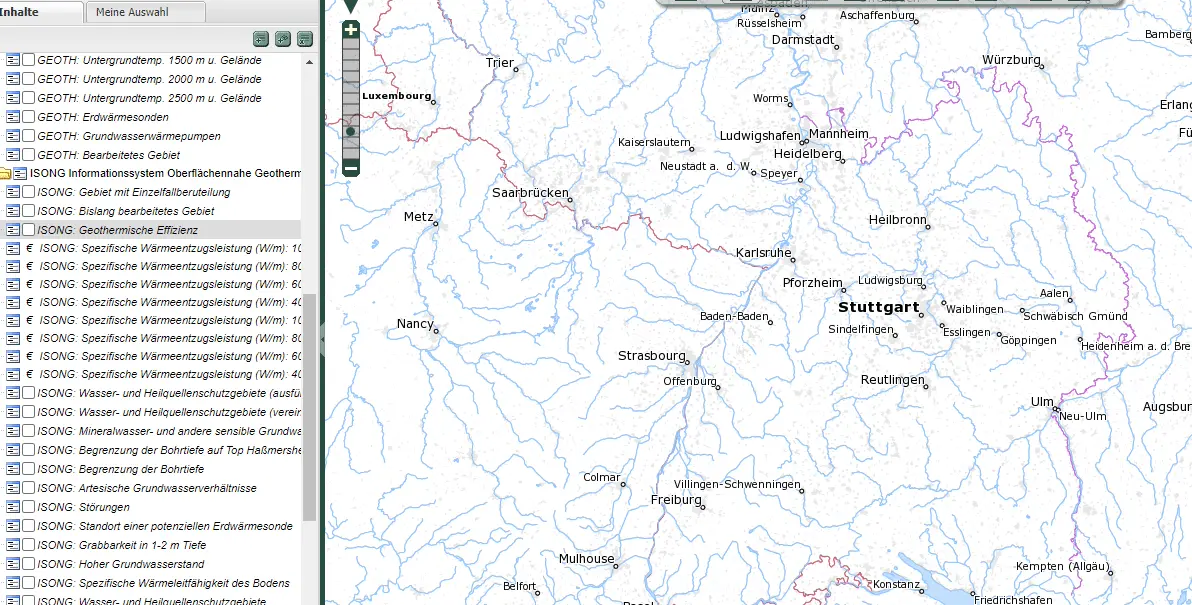Collapse the ISONG Informationssystem folder
Image resolution: width=1192 pixels, height=605 pixels.
click(x=5, y=174)
